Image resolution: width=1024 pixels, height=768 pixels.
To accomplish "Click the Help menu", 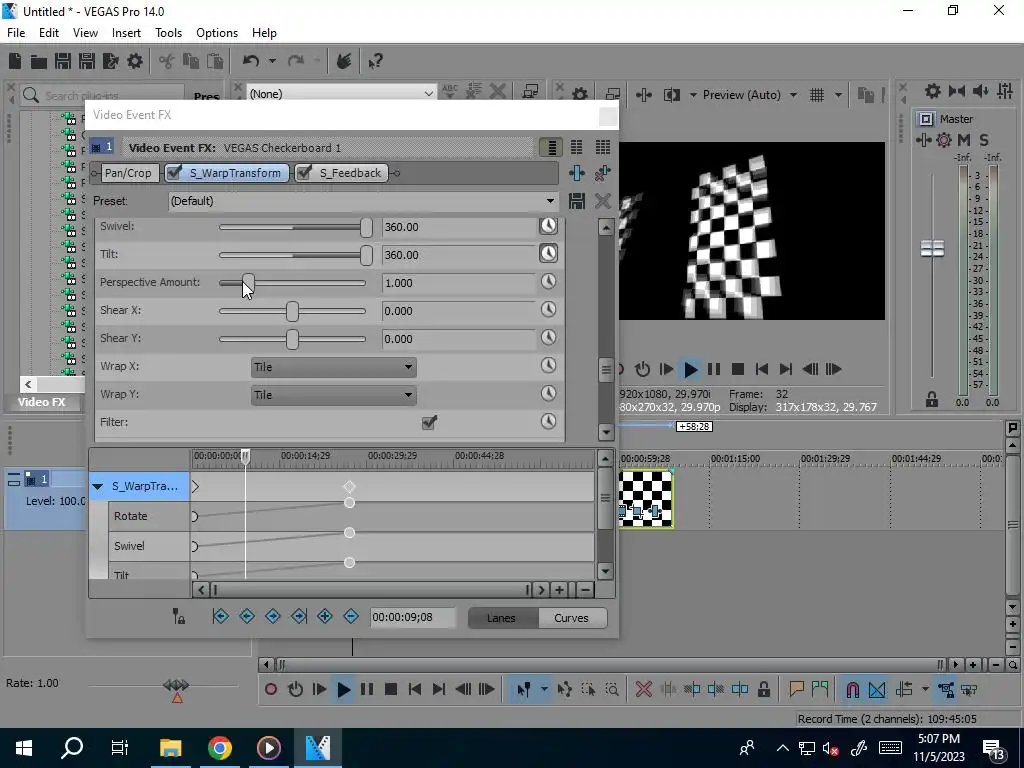I will click(264, 33).
